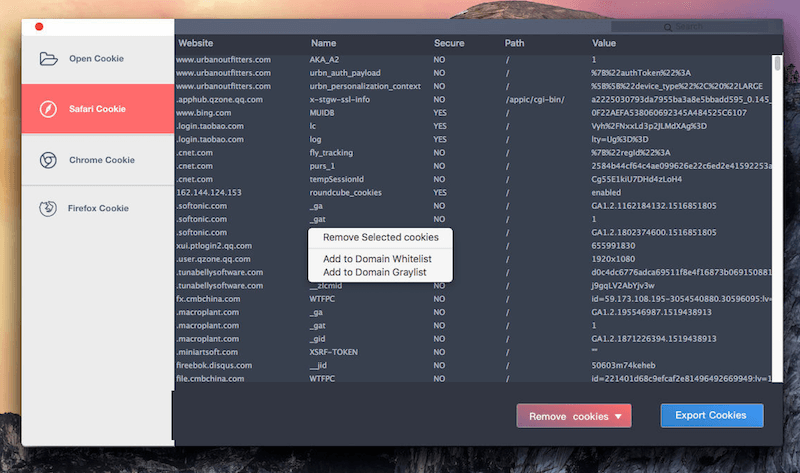Click the softonic.com _gat cookie name
The height and width of the screenshot is (473, 800).
(x=317, y=219)
